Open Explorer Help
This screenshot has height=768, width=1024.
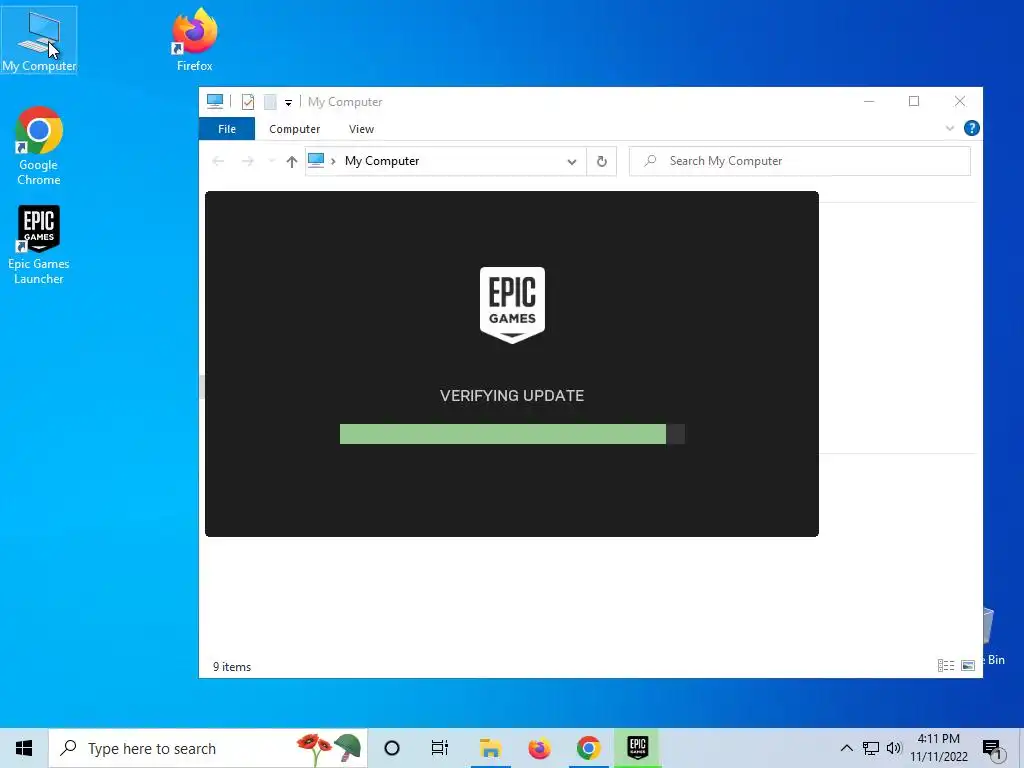pyautogui.click(x=972, y=128)
